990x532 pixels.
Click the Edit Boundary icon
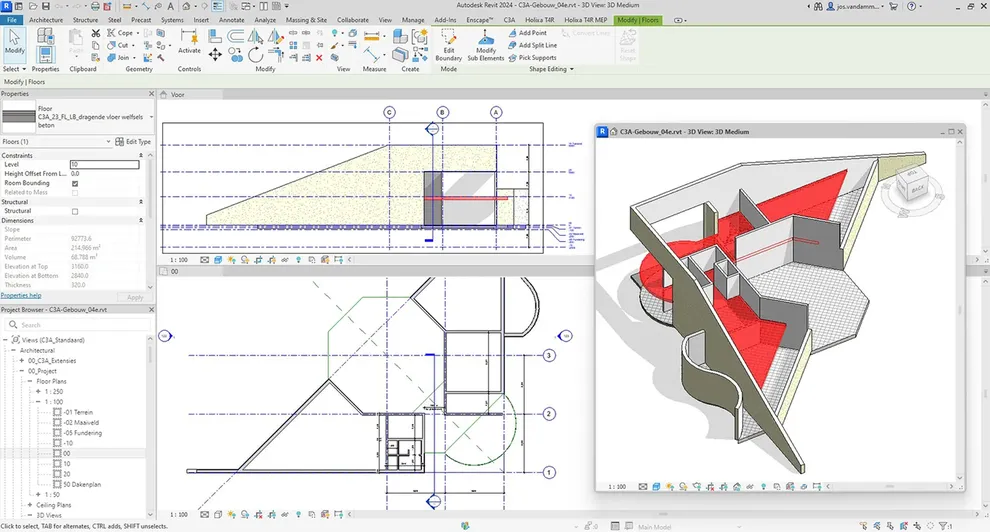tap(448, 45)
